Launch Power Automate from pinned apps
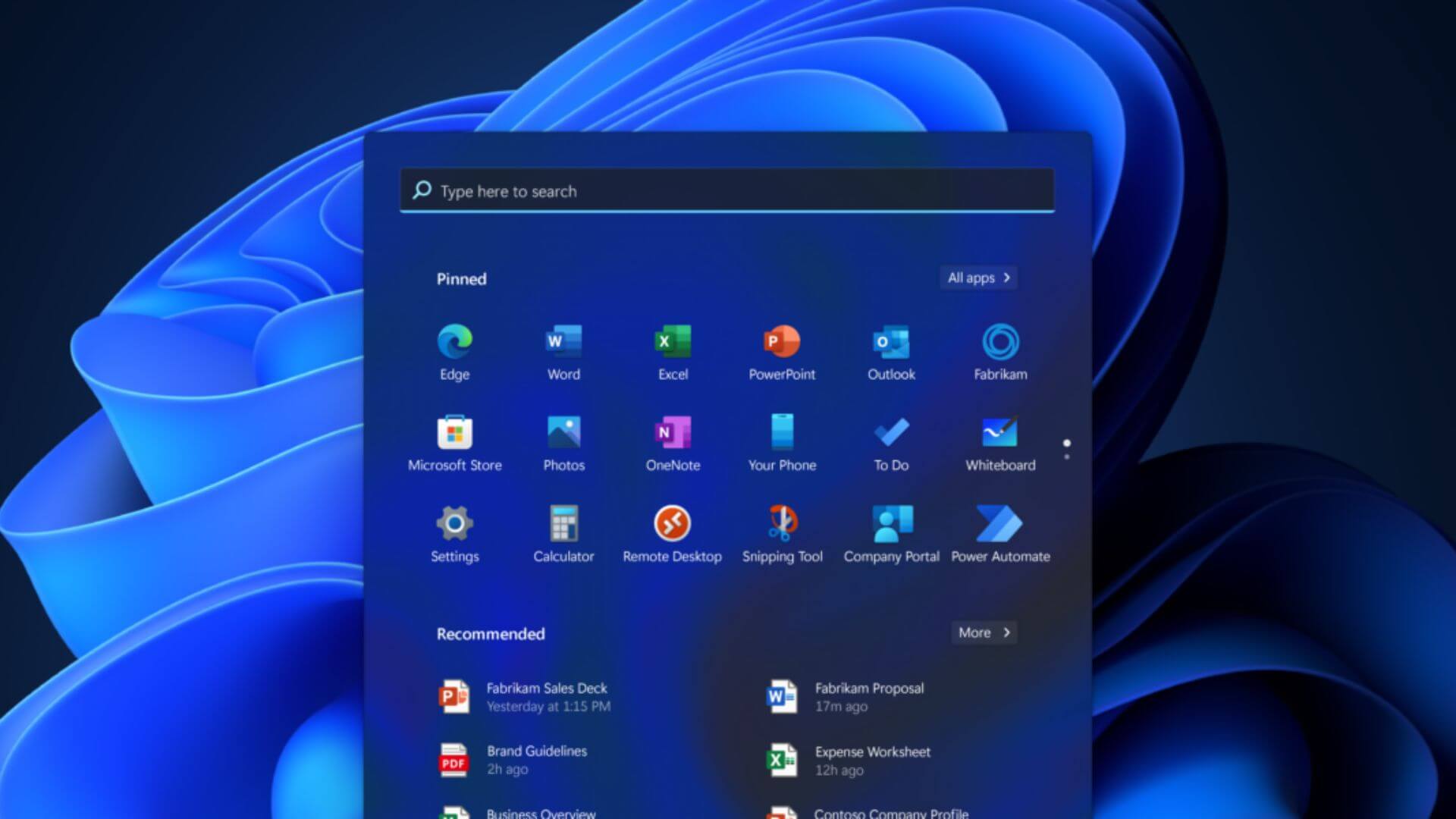The height and width of the screenshot is (819, 1456). point(999,523)
